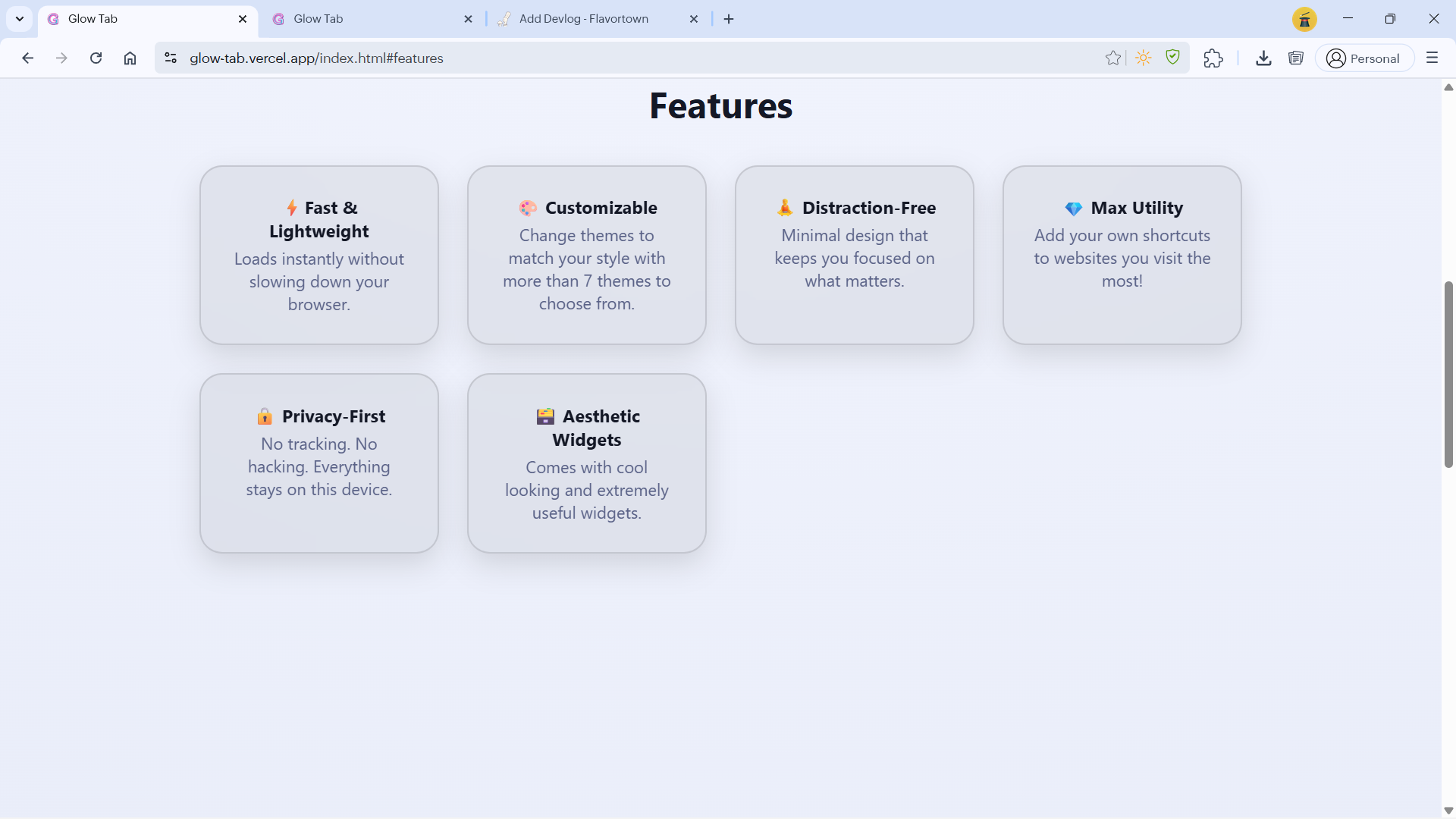Click the sun extension icon in address bar

(x=1144, y=58)
